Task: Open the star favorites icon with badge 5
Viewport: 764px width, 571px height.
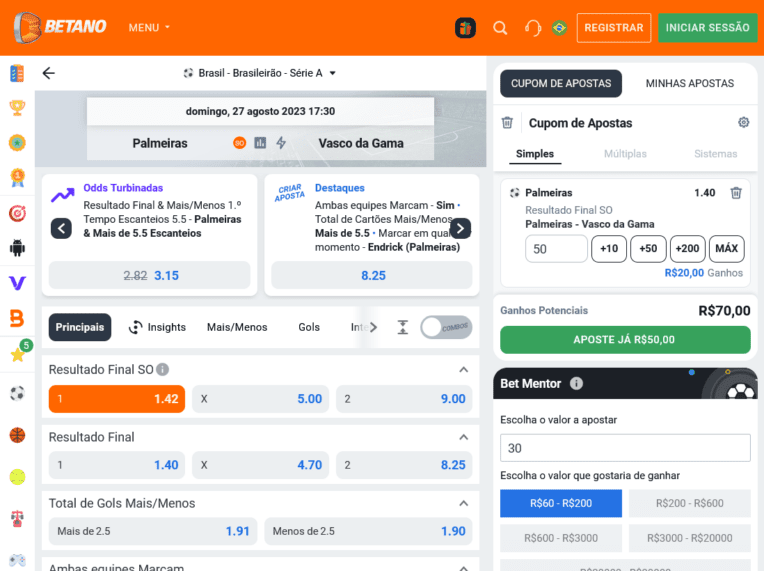Action: [x=18, y=353]
